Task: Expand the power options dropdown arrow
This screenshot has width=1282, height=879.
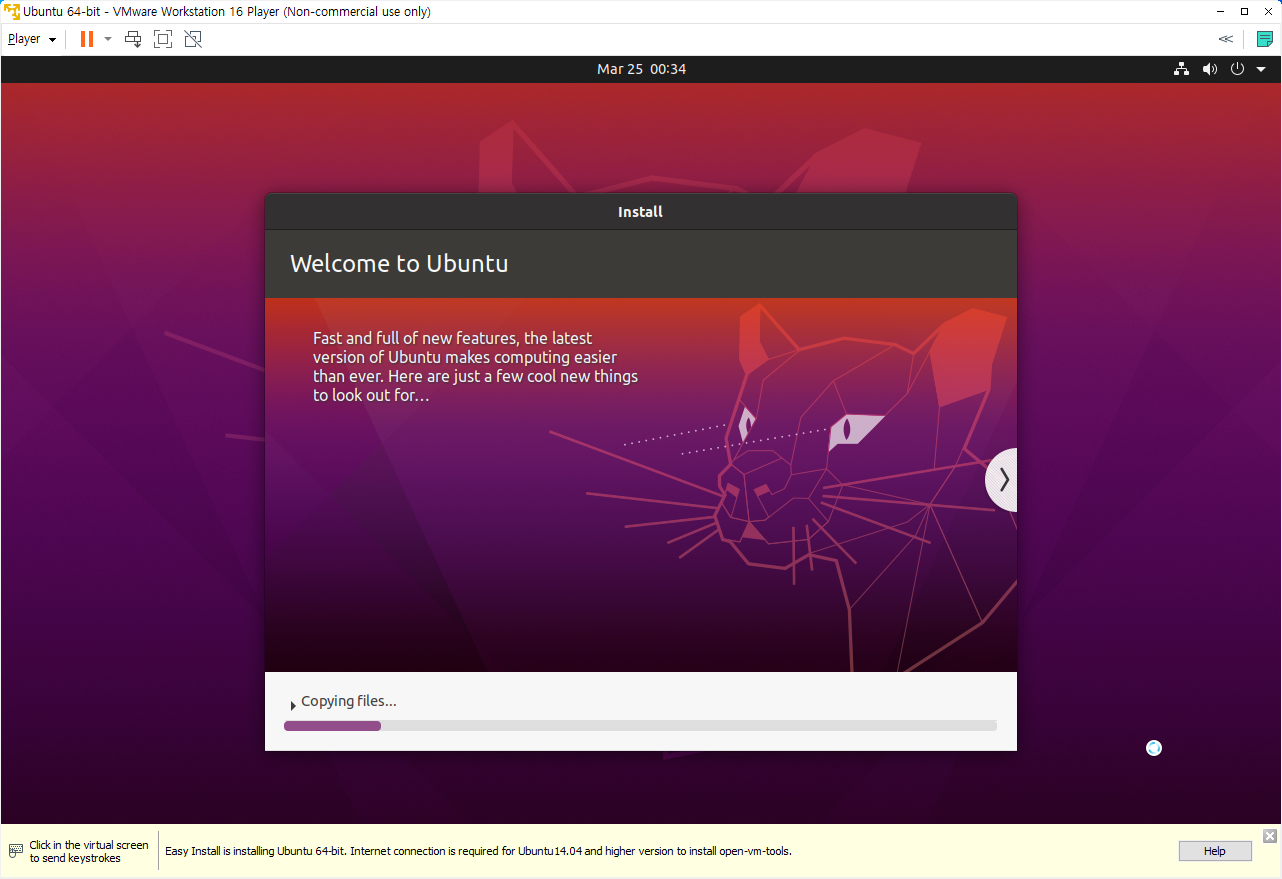Action: click(x=108, y=39)
